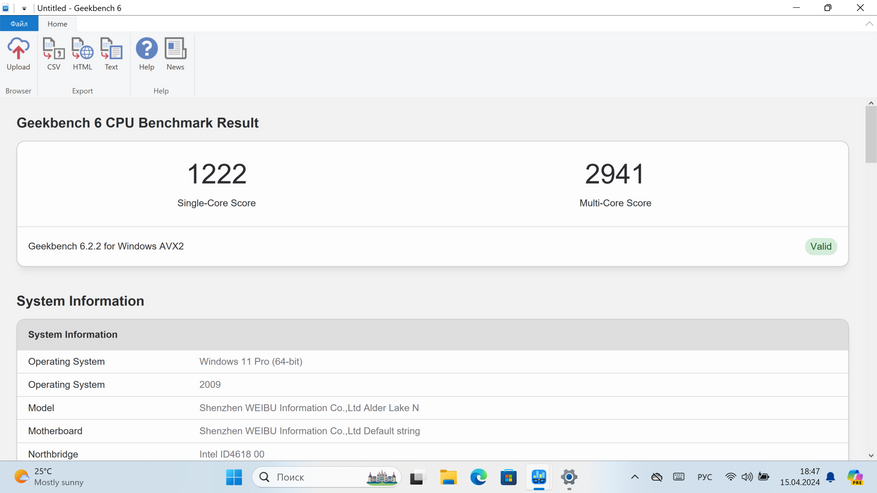Open Settings gear from the taskbar

click(x=569, y=477)
